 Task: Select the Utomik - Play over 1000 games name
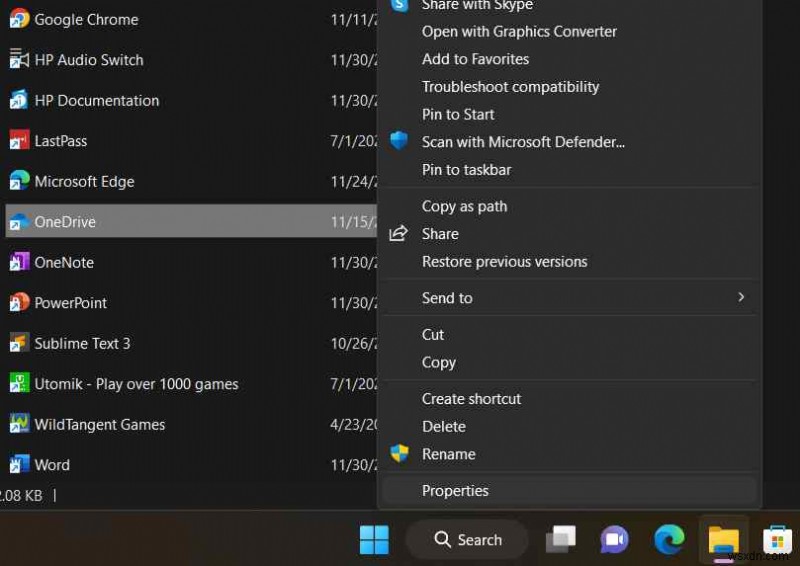(x=136, y=384)
